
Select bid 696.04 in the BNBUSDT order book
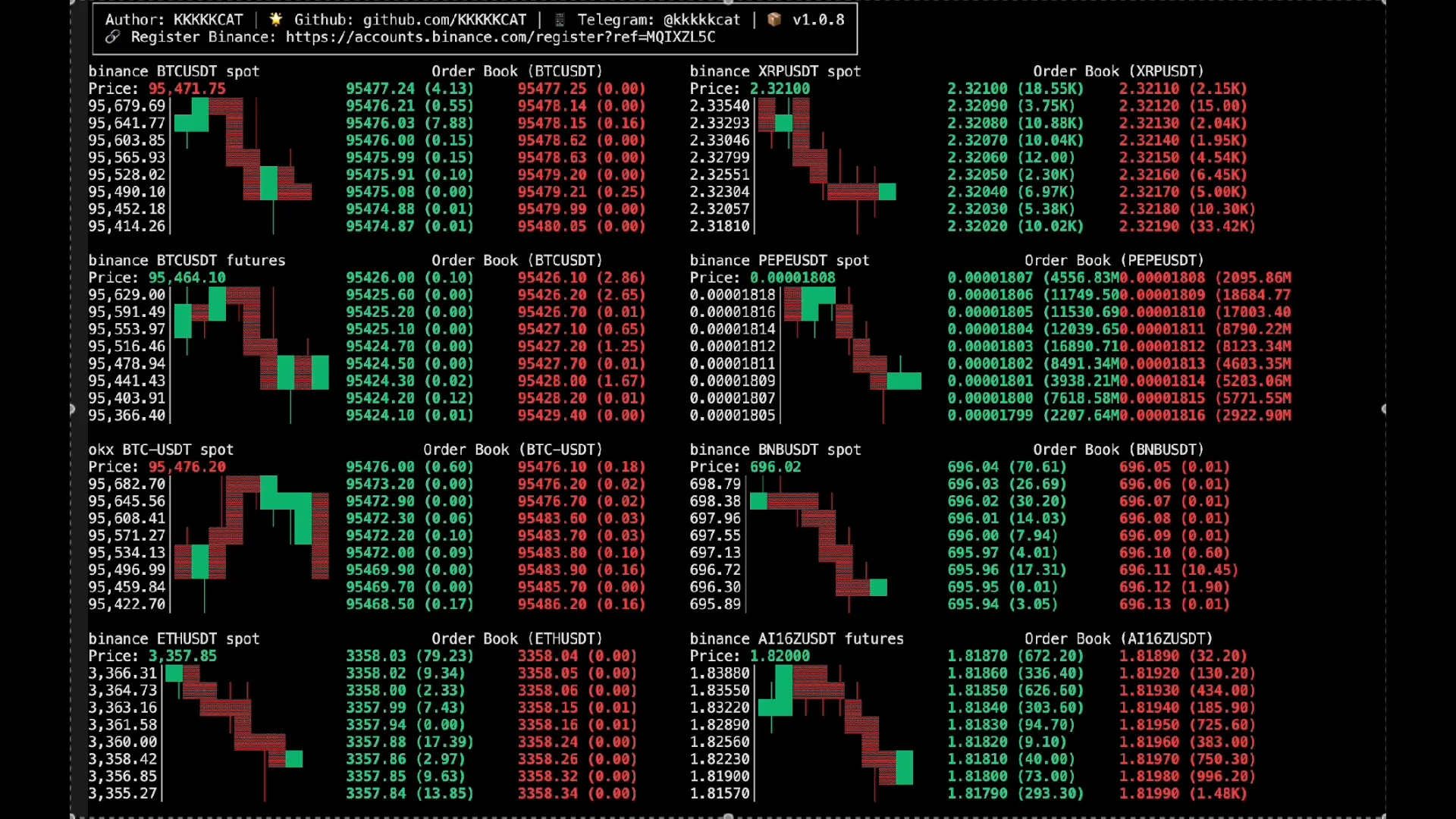click(973, 466)
